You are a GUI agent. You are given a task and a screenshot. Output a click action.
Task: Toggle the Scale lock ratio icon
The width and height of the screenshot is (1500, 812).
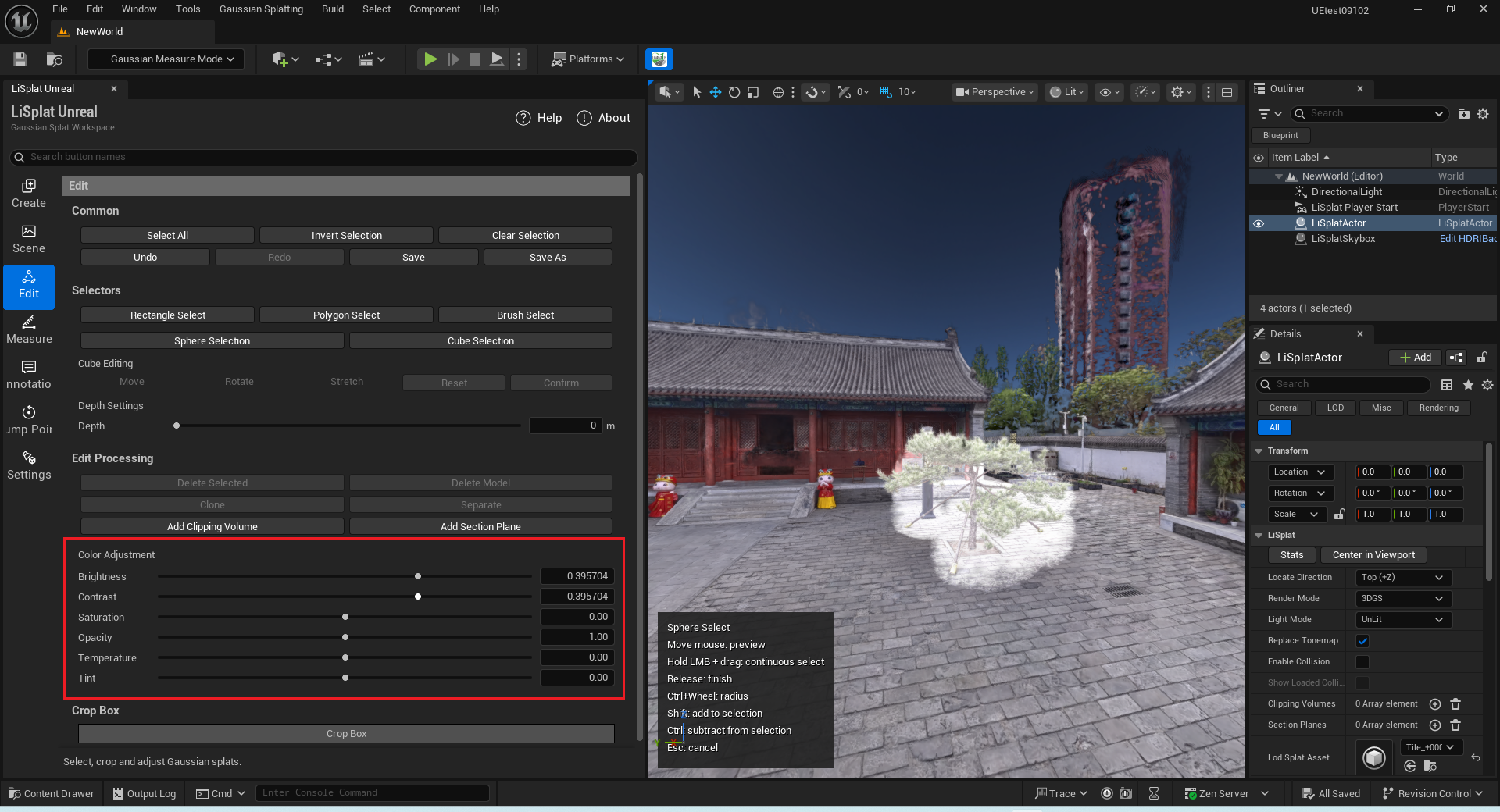pos(1339,515)
